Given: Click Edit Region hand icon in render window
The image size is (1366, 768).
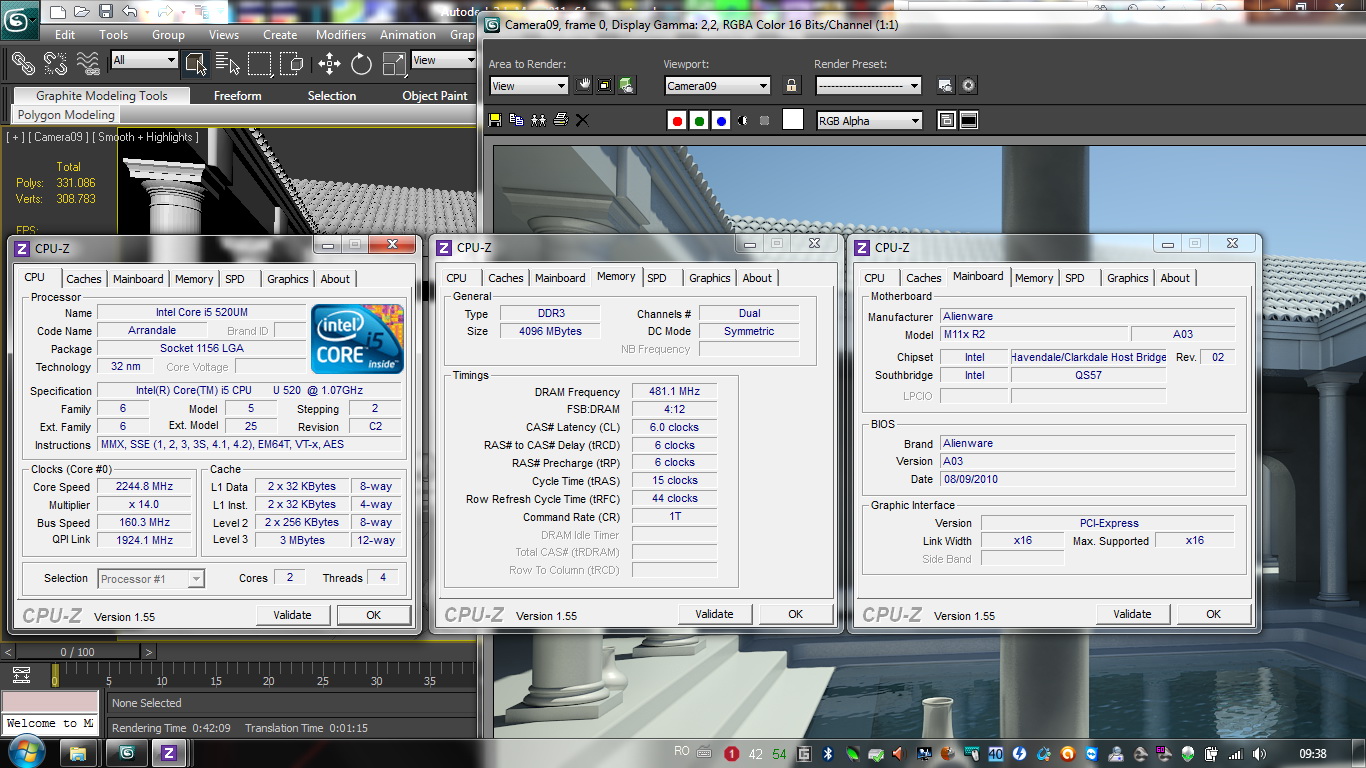Looking at the screenshot, I should click(583, 86).
